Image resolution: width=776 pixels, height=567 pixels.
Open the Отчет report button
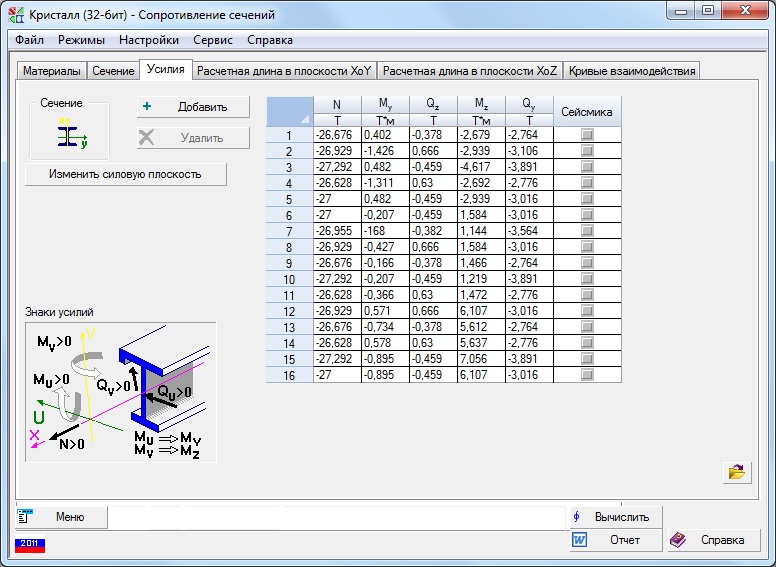pyautogui.click(x=615, y=540)
